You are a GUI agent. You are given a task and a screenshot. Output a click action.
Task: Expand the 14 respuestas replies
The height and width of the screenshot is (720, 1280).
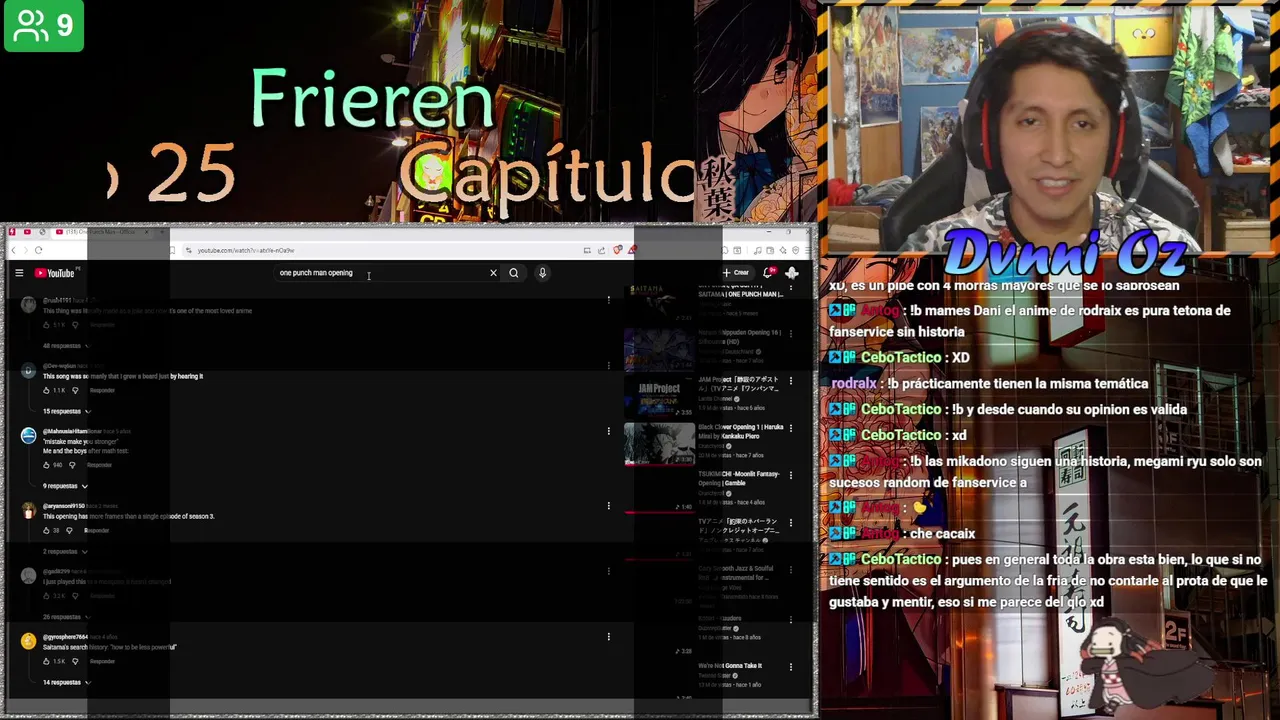[x=66, y=682]
